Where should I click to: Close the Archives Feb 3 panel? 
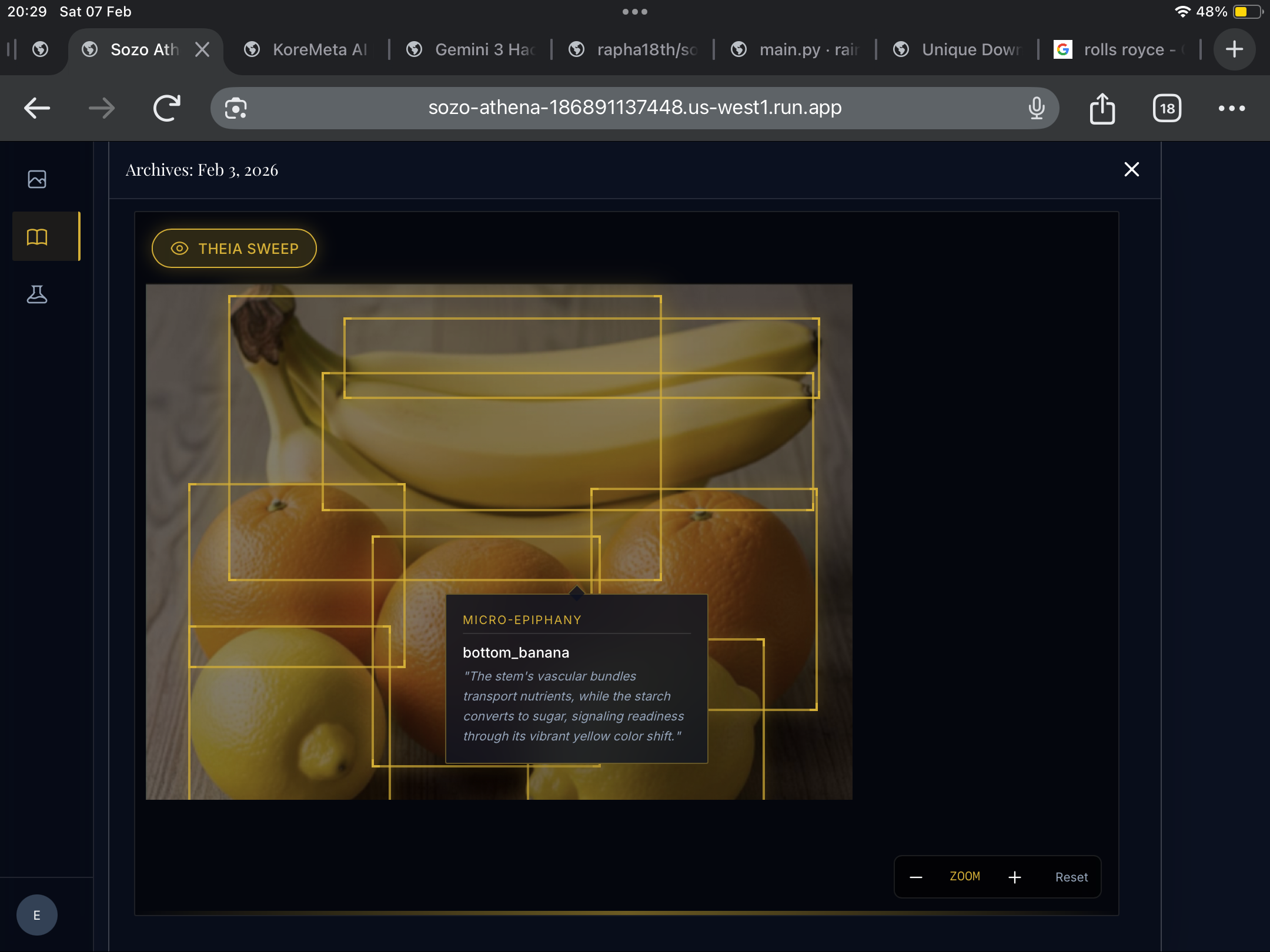(x=1131, y=170)
